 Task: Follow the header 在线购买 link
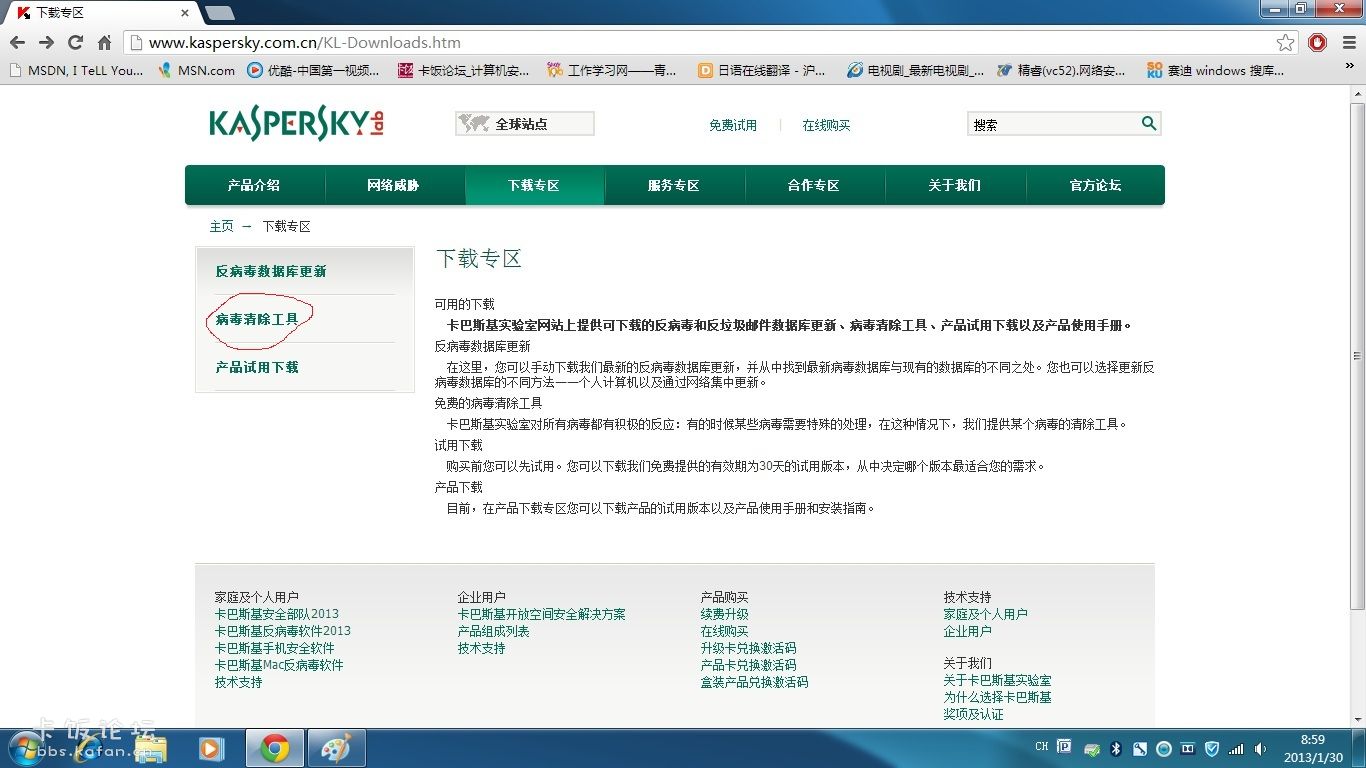[x=826, y=125]
